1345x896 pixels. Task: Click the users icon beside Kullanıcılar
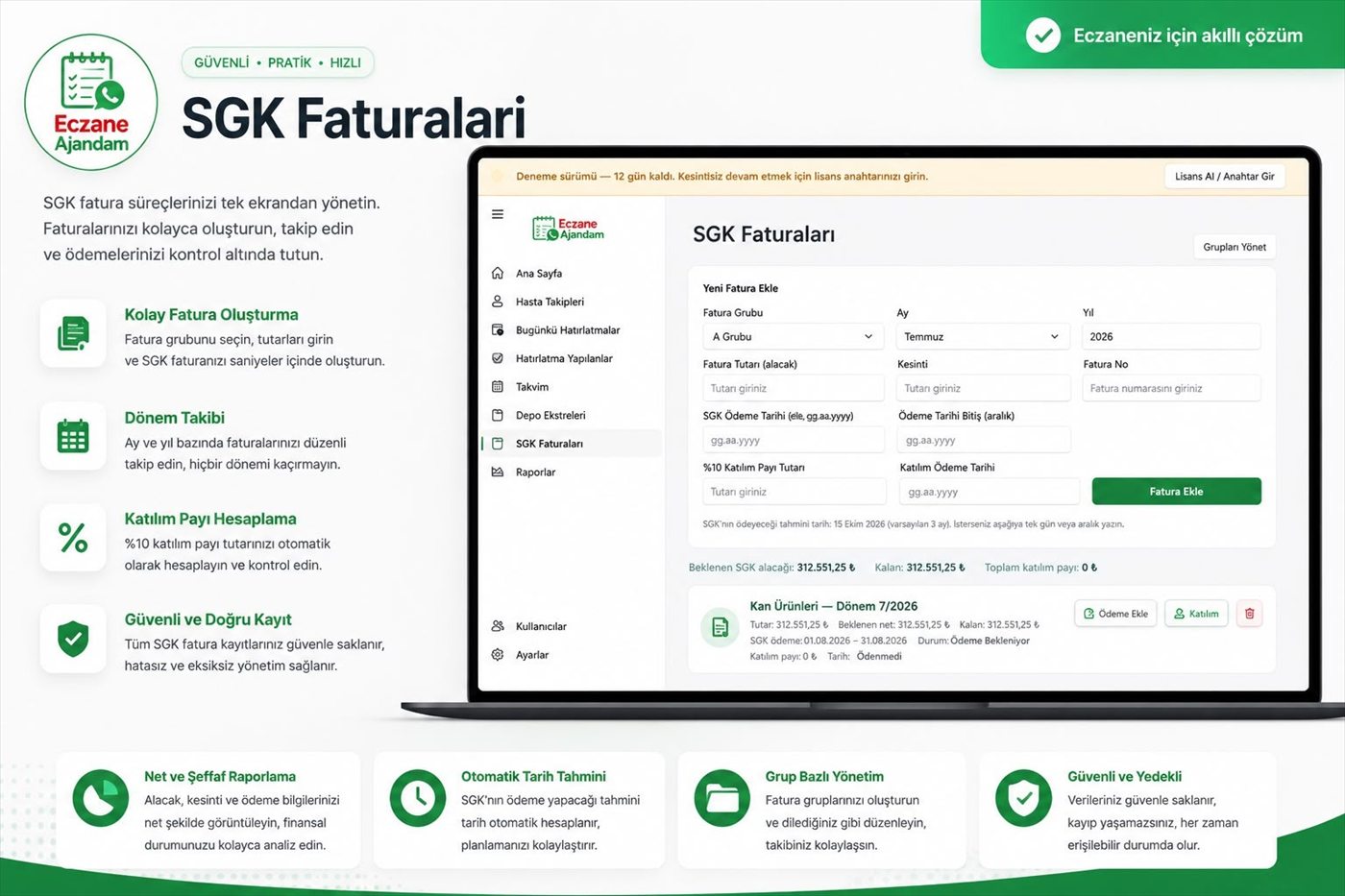498,626
